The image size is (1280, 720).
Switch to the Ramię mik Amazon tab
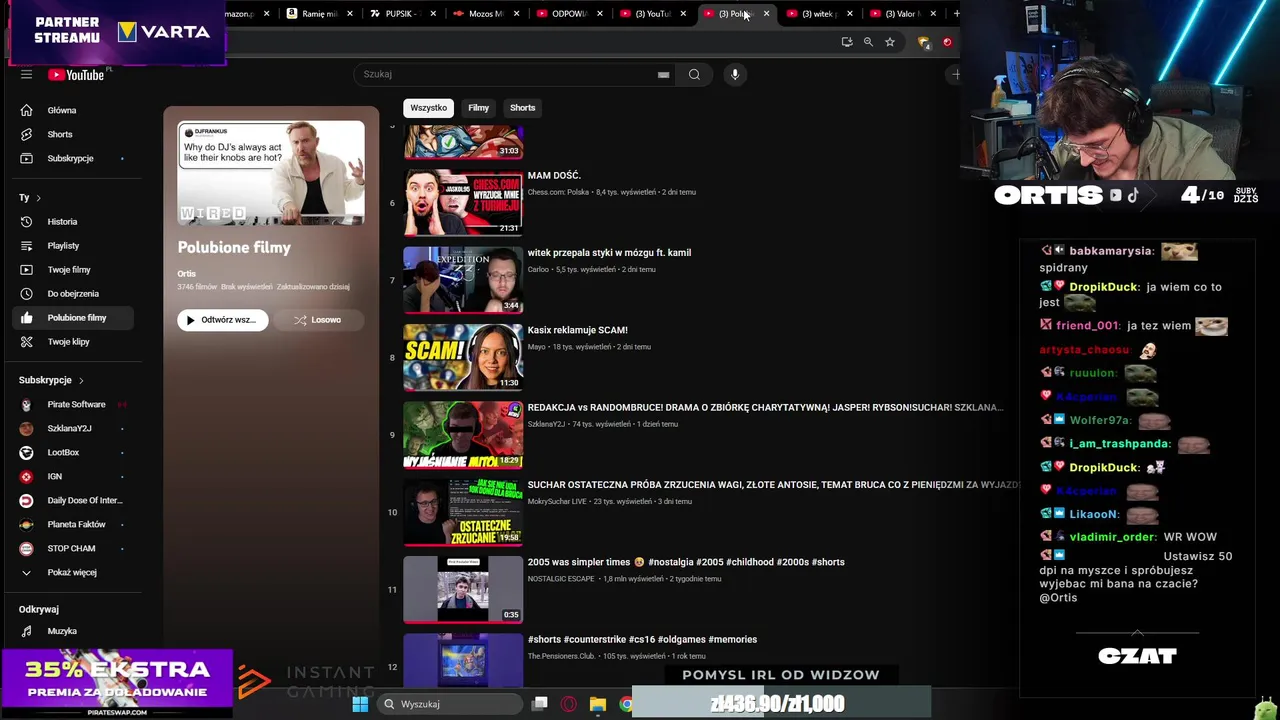point(320,14)
